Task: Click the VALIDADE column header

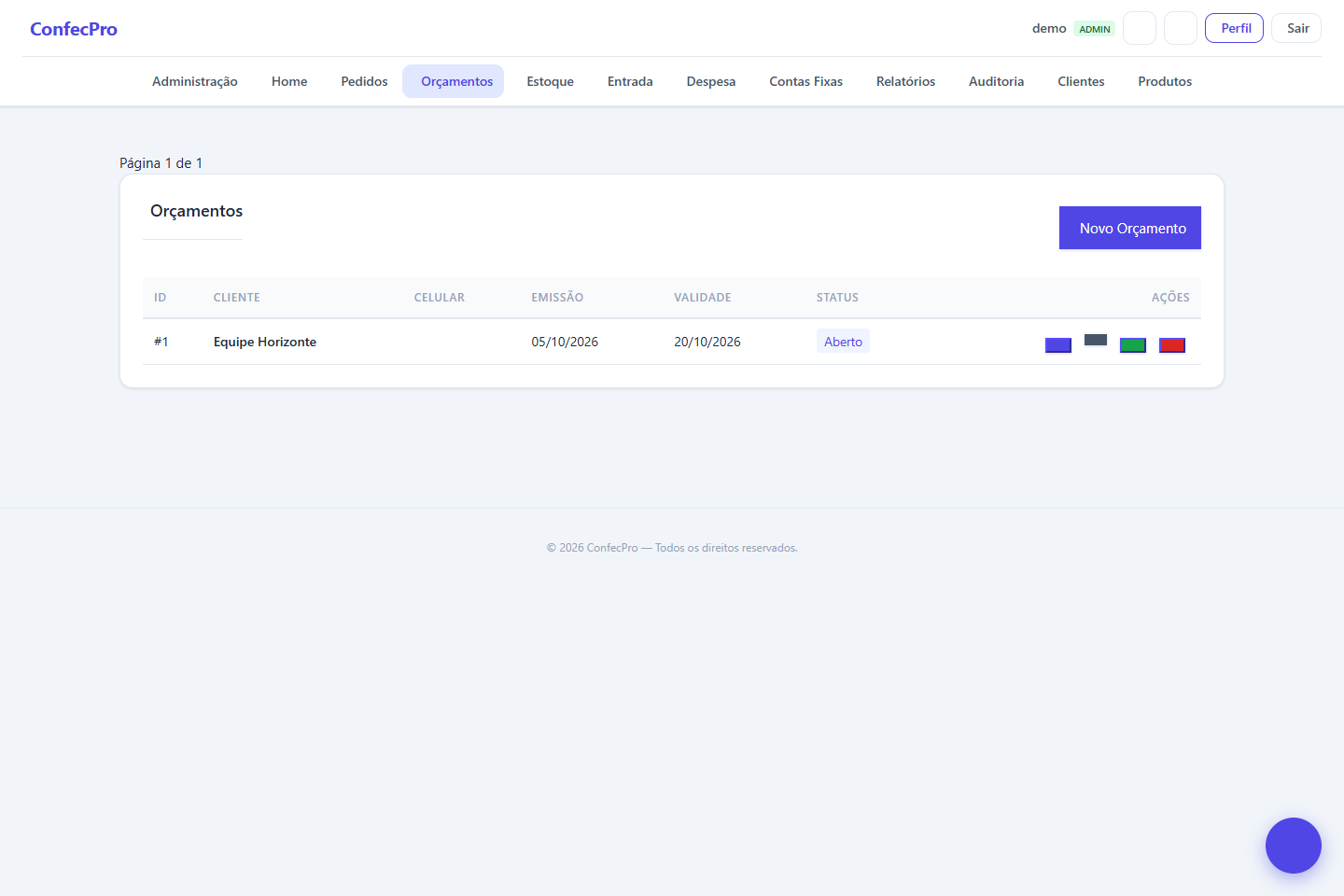Action: coord(703,298)
